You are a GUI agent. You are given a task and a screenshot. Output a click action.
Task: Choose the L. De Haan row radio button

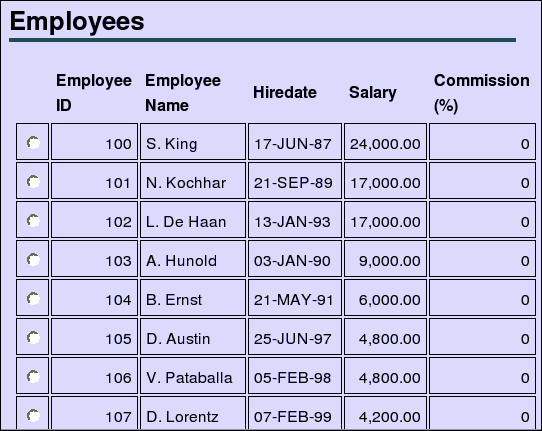[33, 221]
